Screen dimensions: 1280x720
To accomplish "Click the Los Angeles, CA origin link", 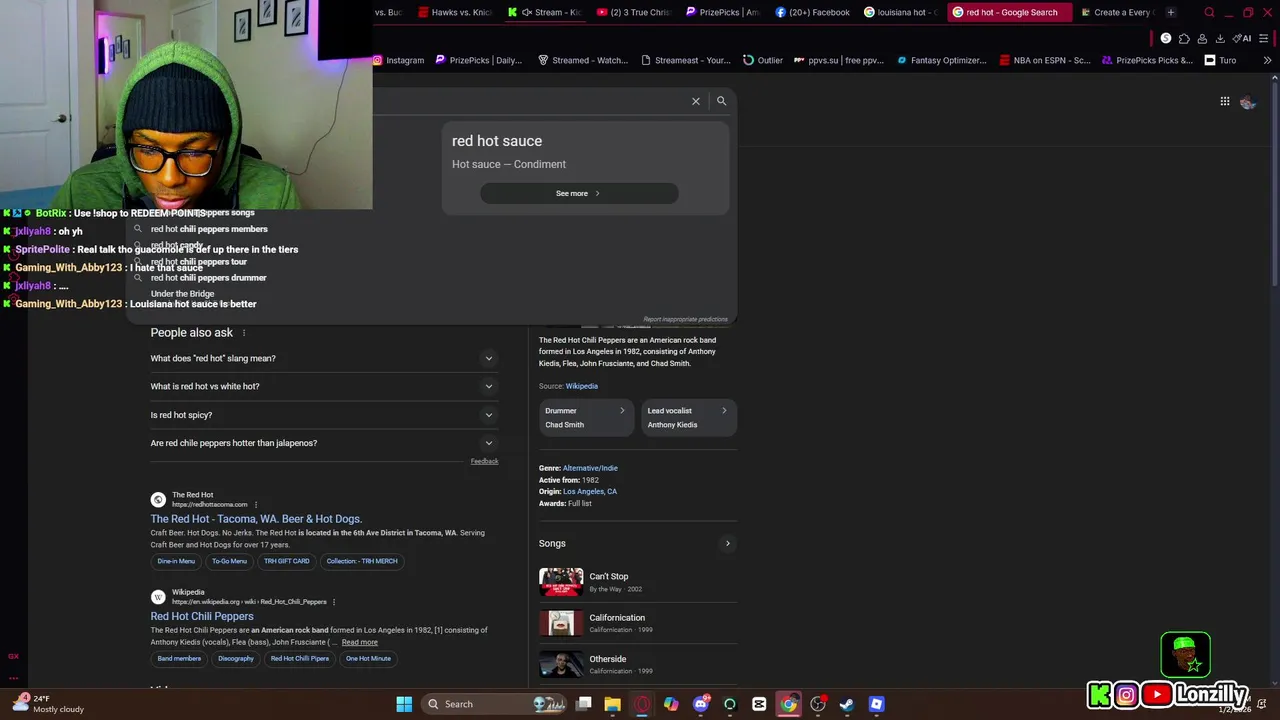I will 590,492.
